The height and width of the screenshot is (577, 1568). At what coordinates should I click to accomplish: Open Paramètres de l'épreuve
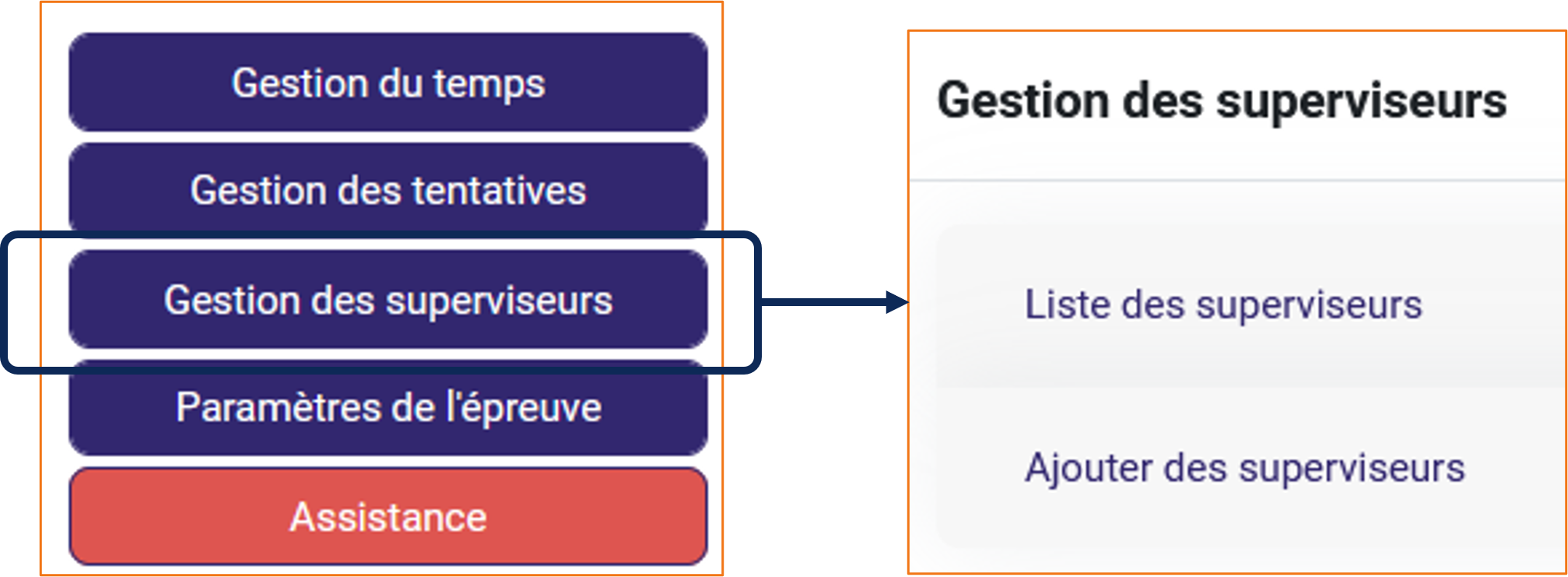388,407
